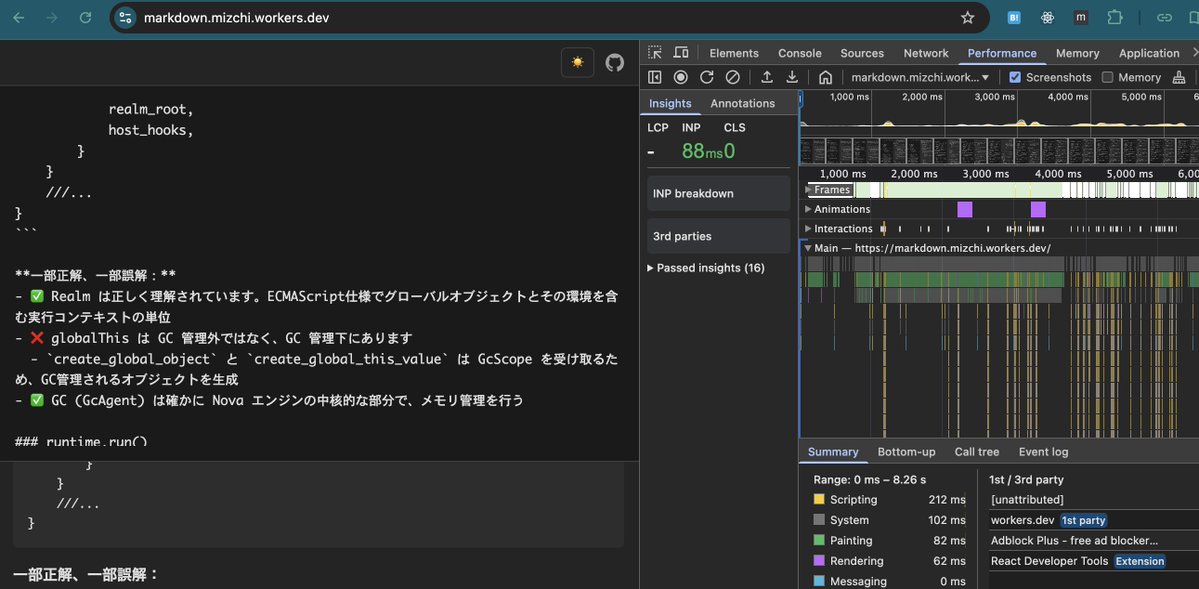This screenshot has width=1199, height=589.
Task: Hide the Performance insights sidebar
Action: pos(655,77)
